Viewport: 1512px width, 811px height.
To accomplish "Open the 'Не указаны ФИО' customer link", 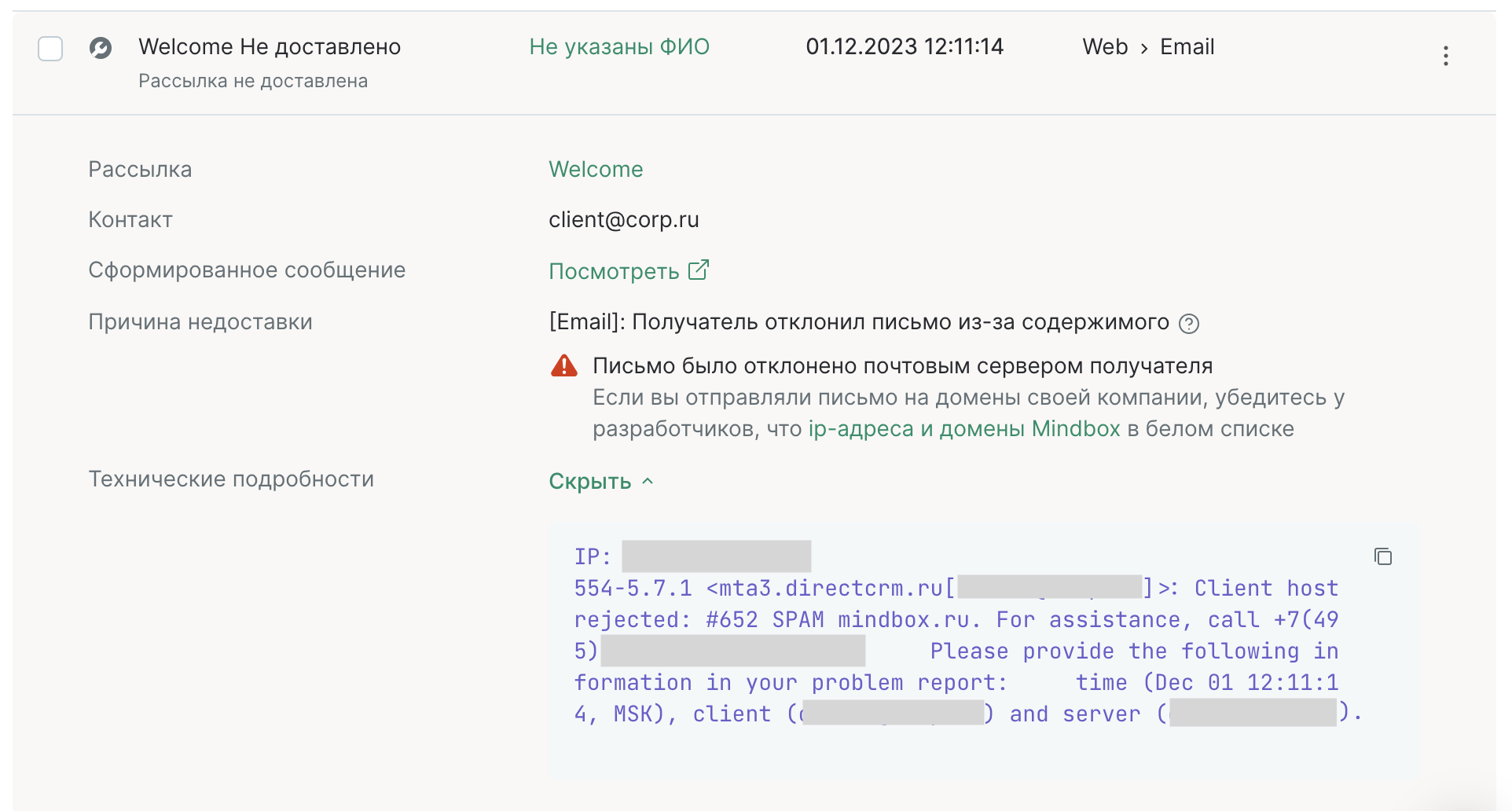I will tap(619, 47).
